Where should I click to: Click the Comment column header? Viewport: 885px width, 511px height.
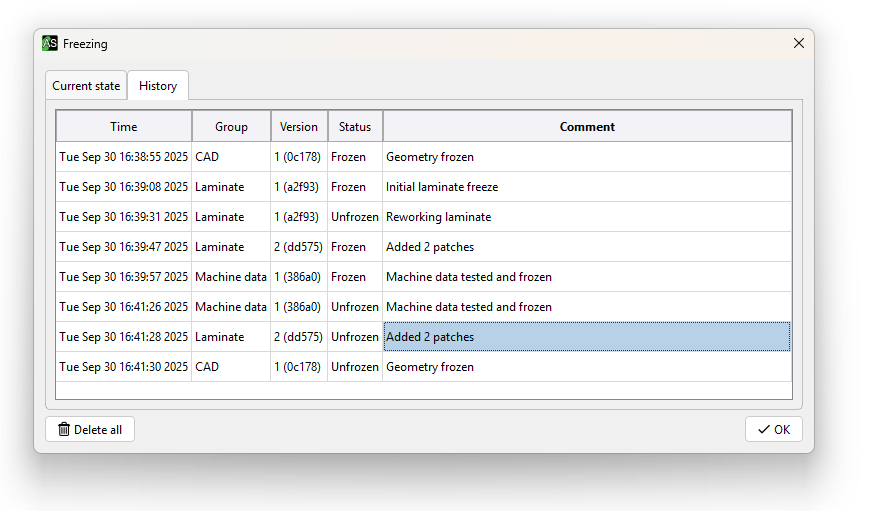click(587, 127)
